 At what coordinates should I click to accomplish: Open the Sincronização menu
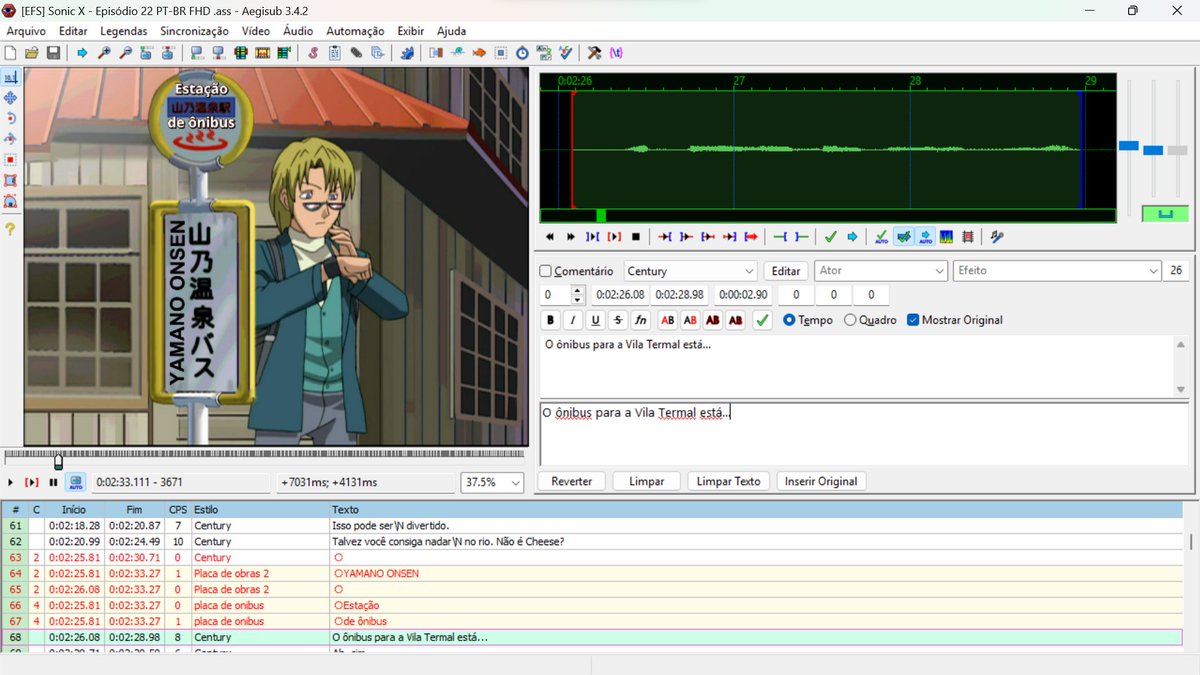(x=194, y=31)
